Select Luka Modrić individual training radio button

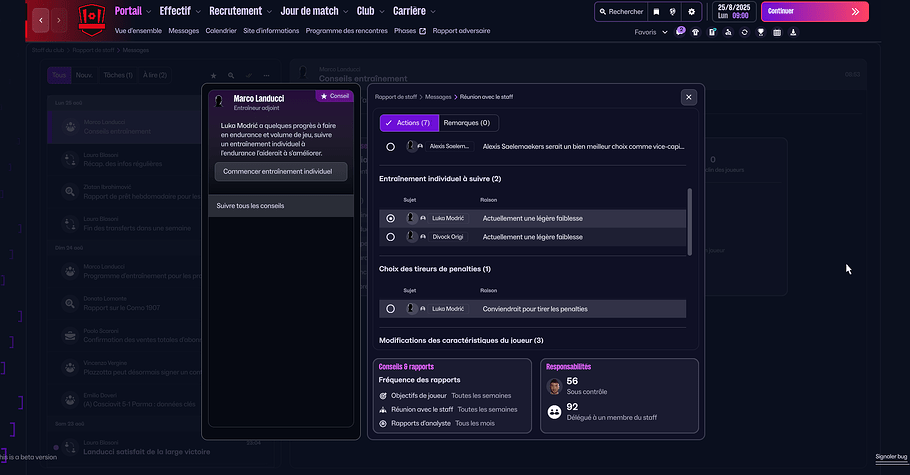pyautogui.click(x=390, y=218)
